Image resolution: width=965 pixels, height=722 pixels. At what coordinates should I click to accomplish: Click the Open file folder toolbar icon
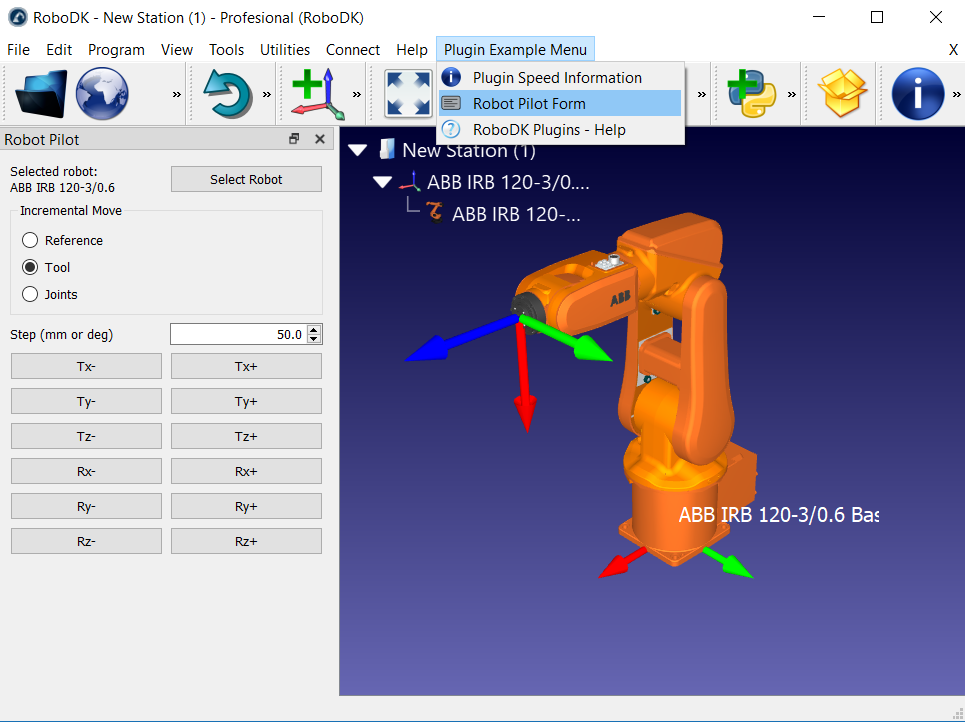tap(41, 94)
